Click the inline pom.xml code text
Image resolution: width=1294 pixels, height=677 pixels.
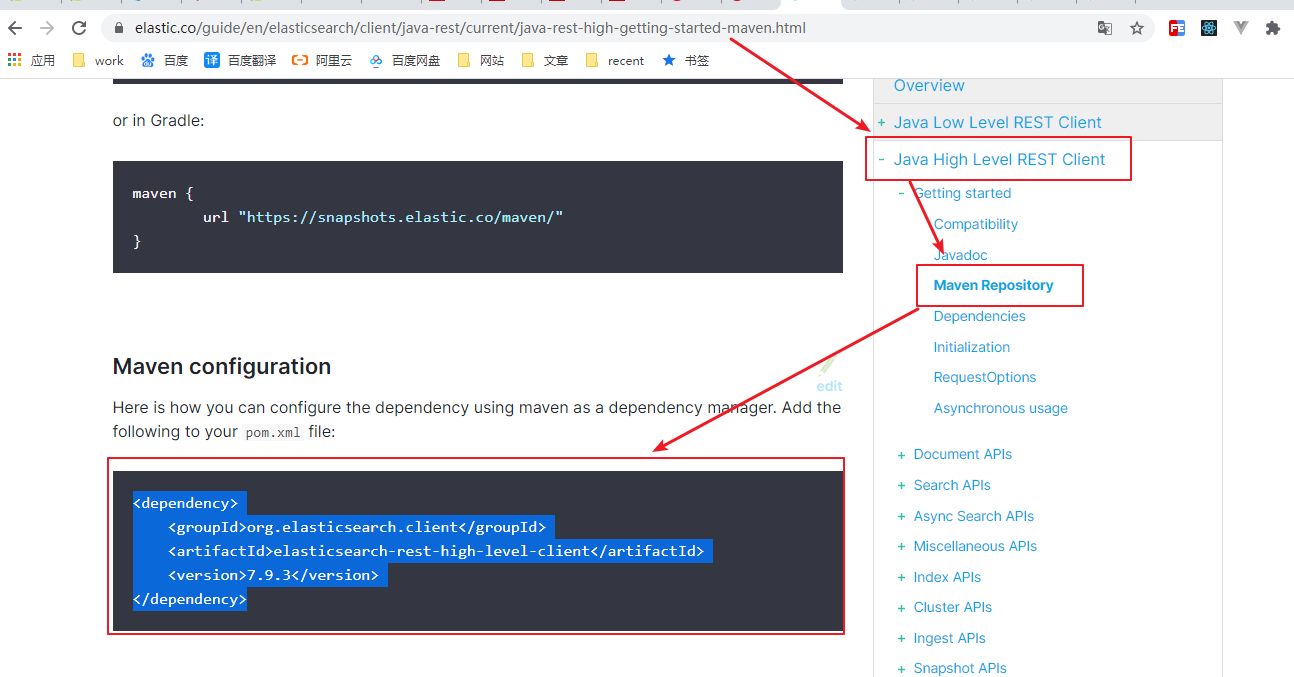point(273,433)
